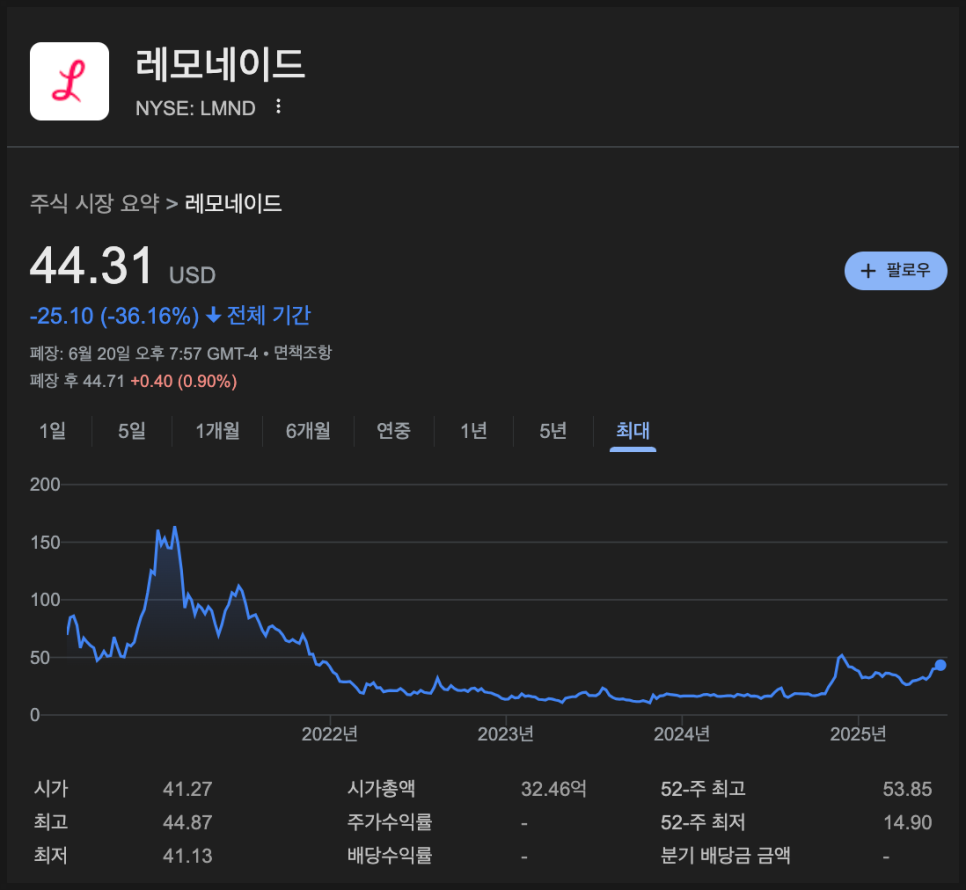Viewport: 966px width, 890px height.
Task: Open the three-dot more options menu
Action: point(278,107)
